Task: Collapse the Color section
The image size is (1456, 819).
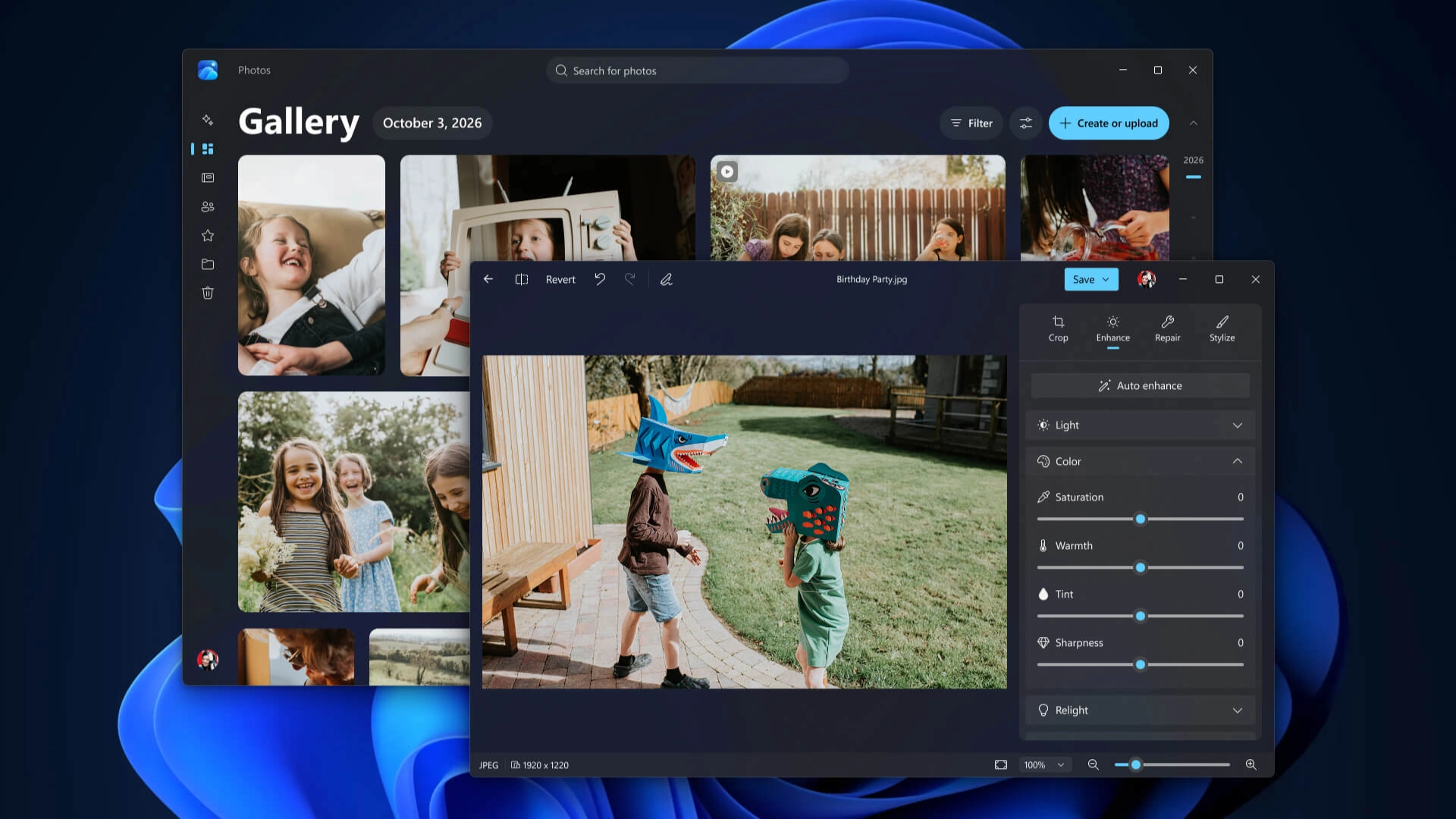Action: pyautogui.click(x=1141, y=461)
